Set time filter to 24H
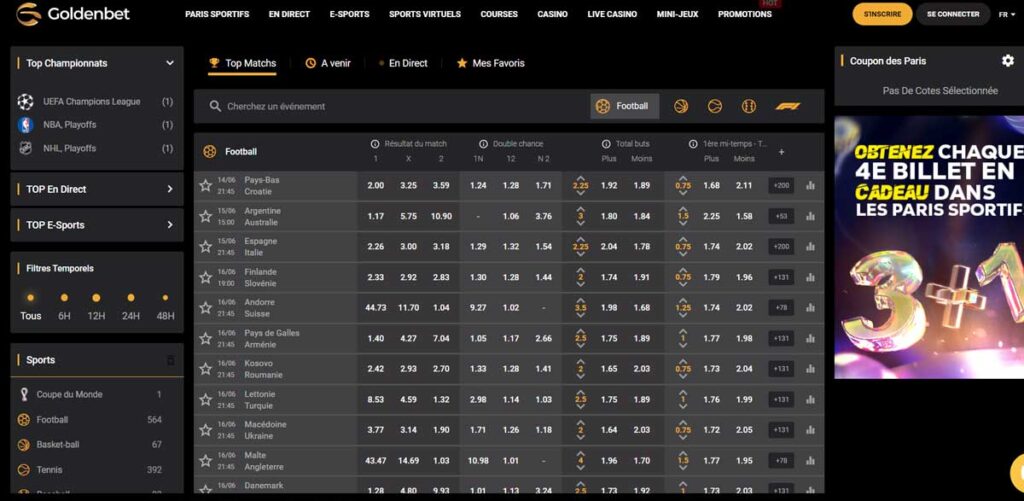The width and height of the screenshot is (1024, 501). click(131, 307)
